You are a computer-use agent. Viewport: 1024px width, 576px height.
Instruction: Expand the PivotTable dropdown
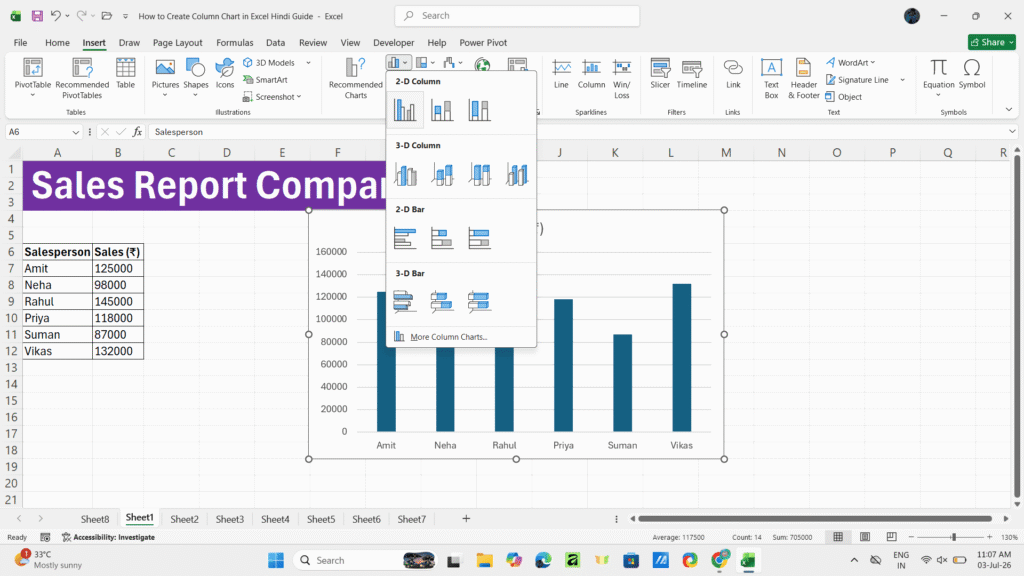[x=33, y=95]
